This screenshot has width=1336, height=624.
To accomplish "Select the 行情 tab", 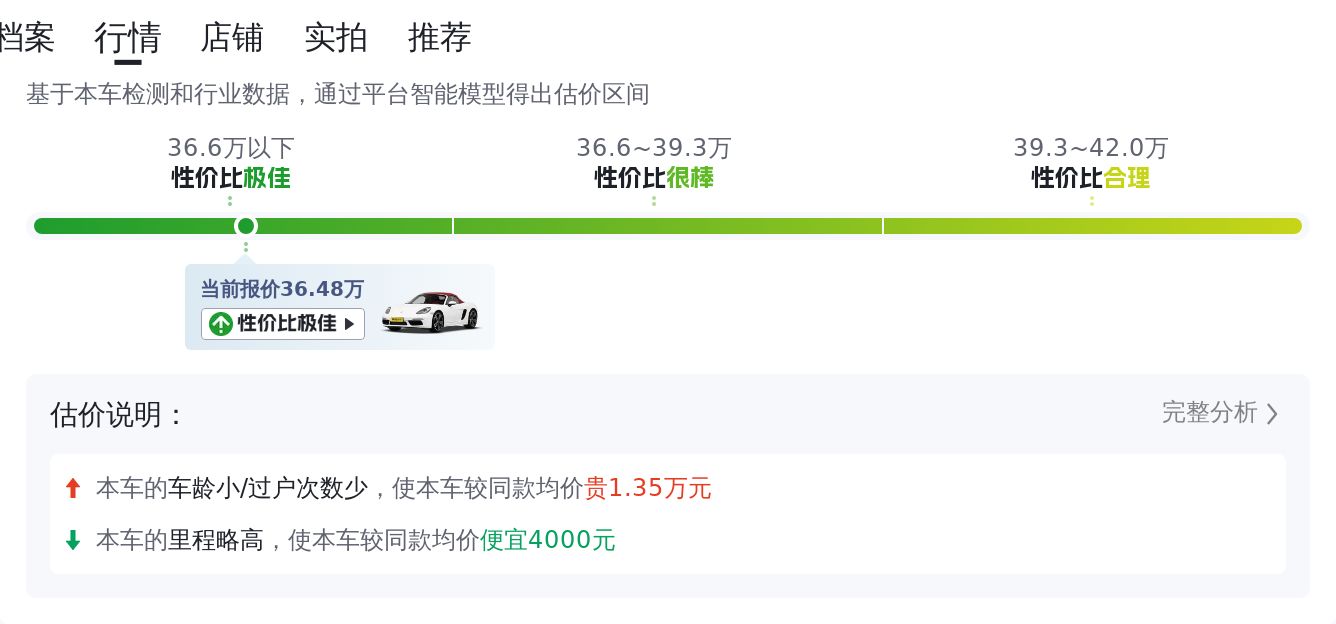I will click(128, 38).
